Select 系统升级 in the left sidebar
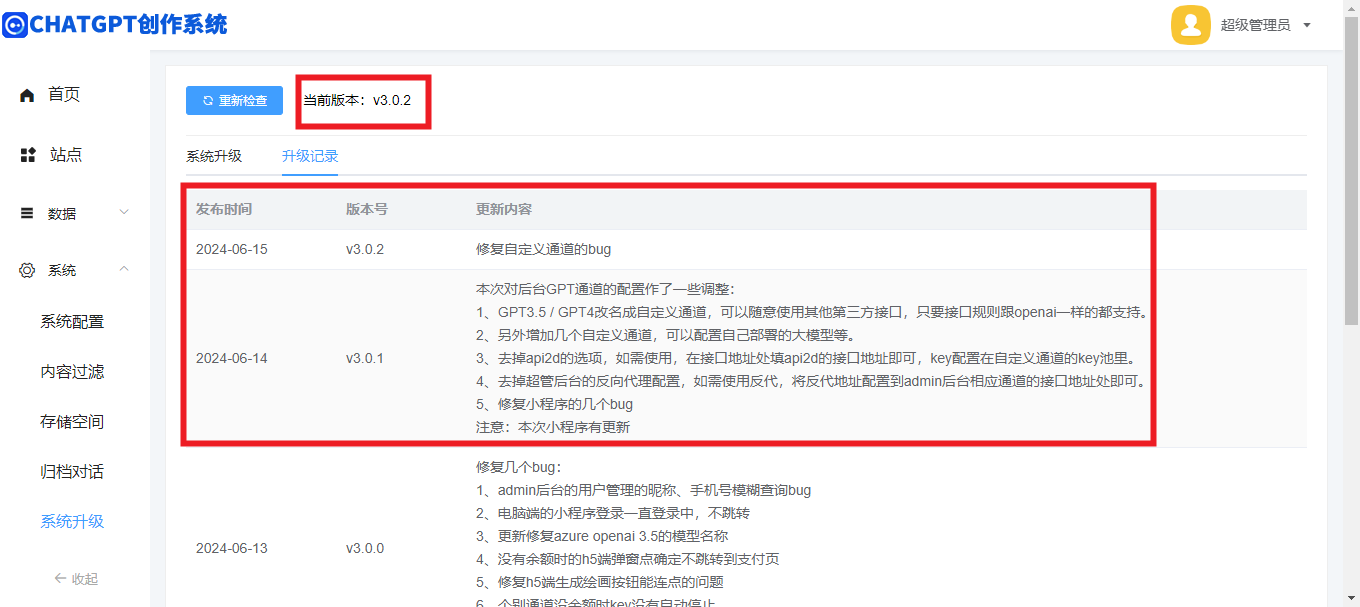 coord(72,521)
